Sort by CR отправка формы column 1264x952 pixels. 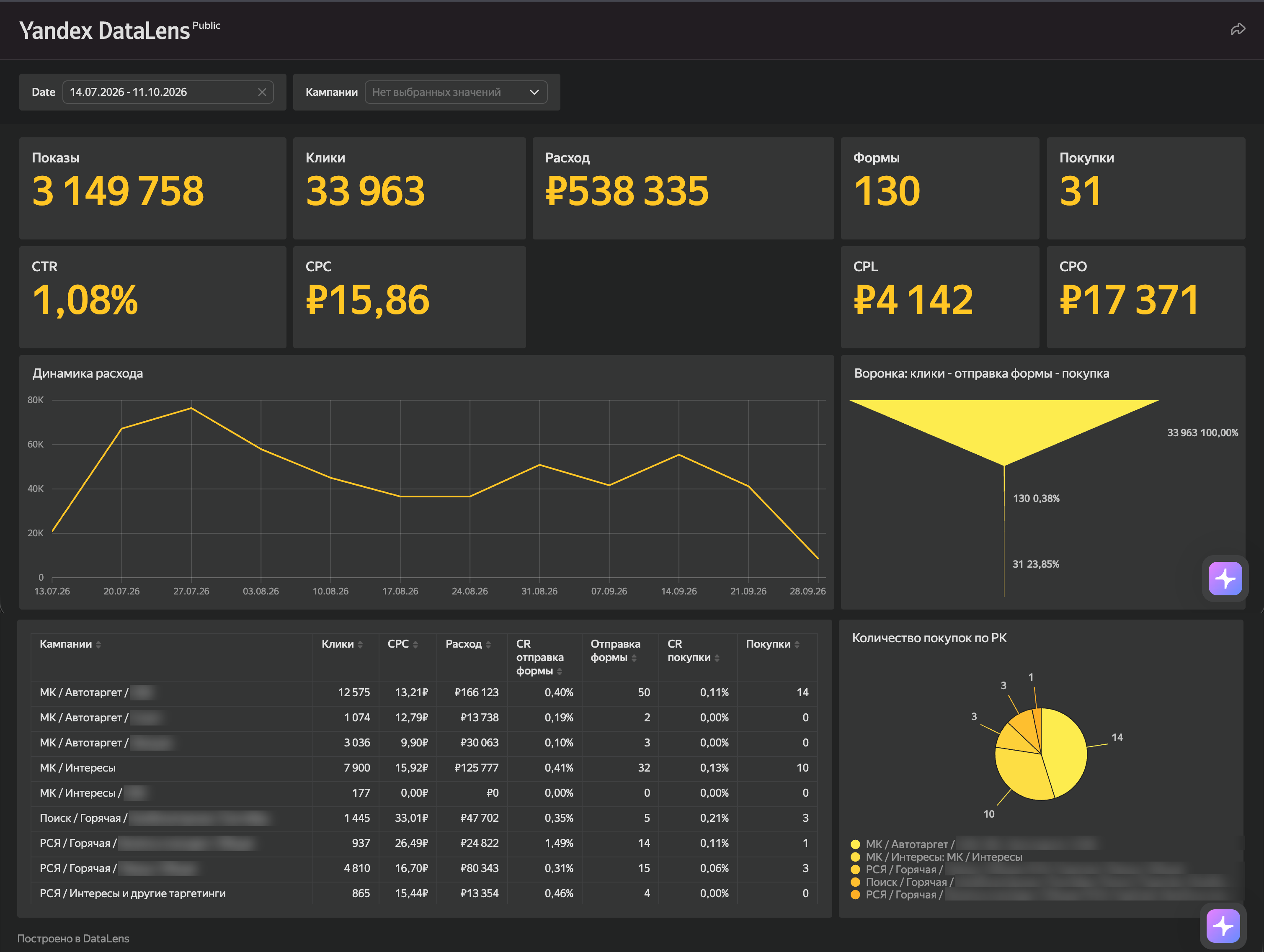click(539, 657)
